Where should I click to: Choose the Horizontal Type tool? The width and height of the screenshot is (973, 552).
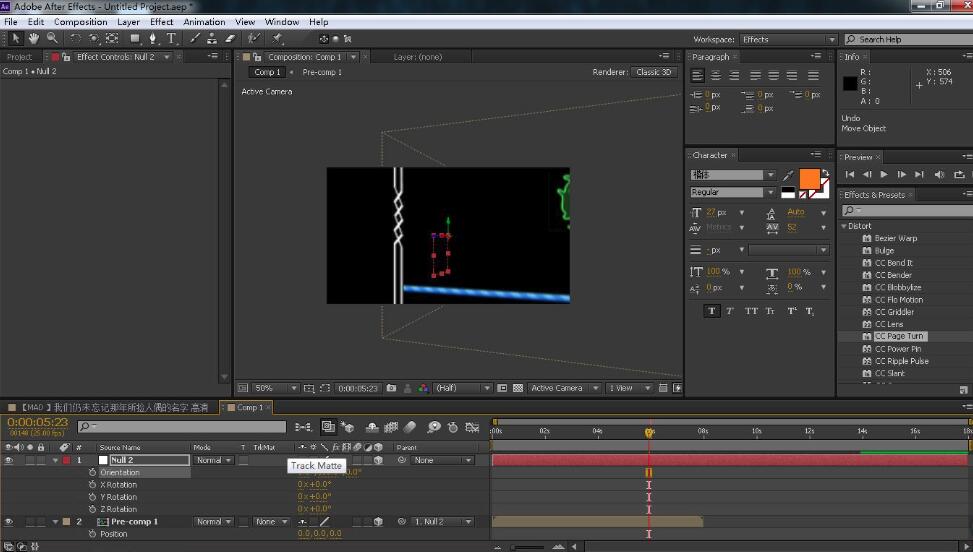tap(171, 39)
